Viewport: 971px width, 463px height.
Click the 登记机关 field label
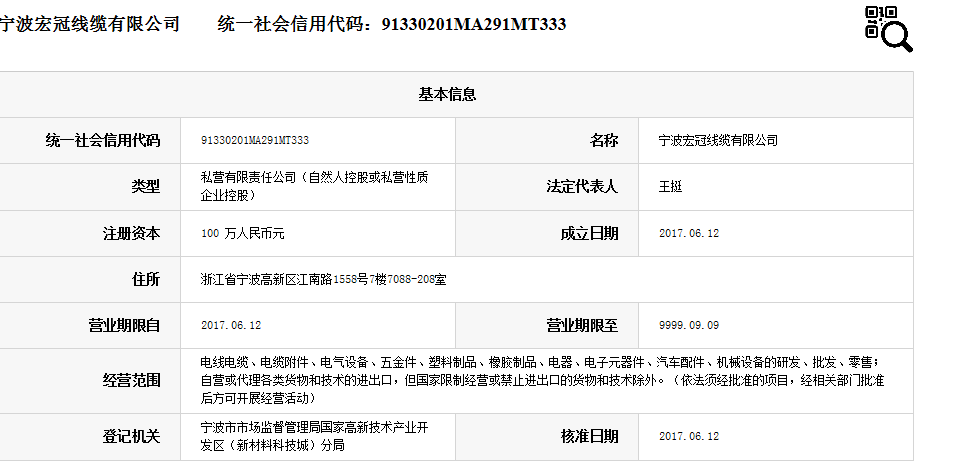tap(131, 436)
